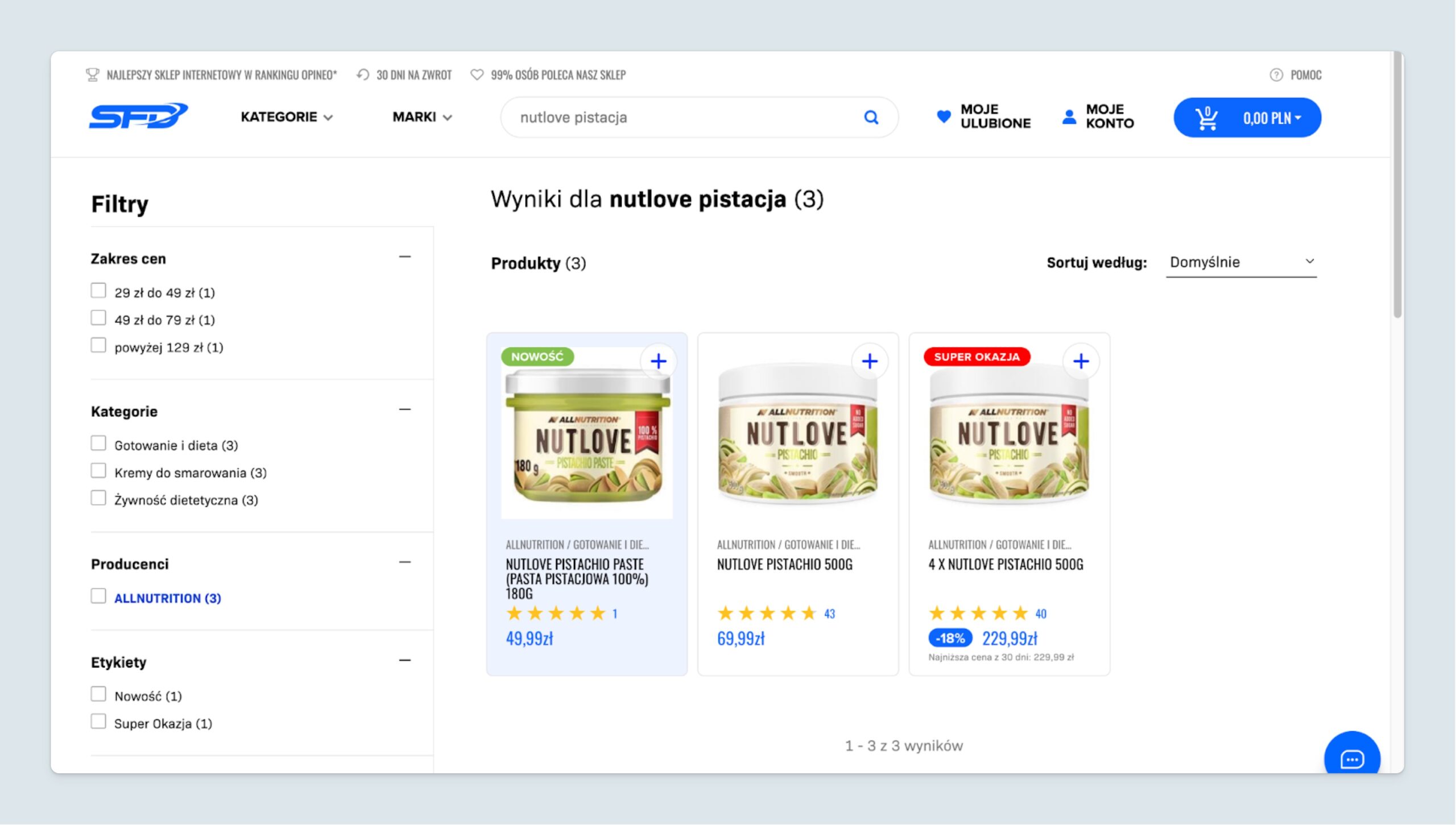
Task: Click Najlepszy sklep internetowy ranking text
Action: point(221,75)
